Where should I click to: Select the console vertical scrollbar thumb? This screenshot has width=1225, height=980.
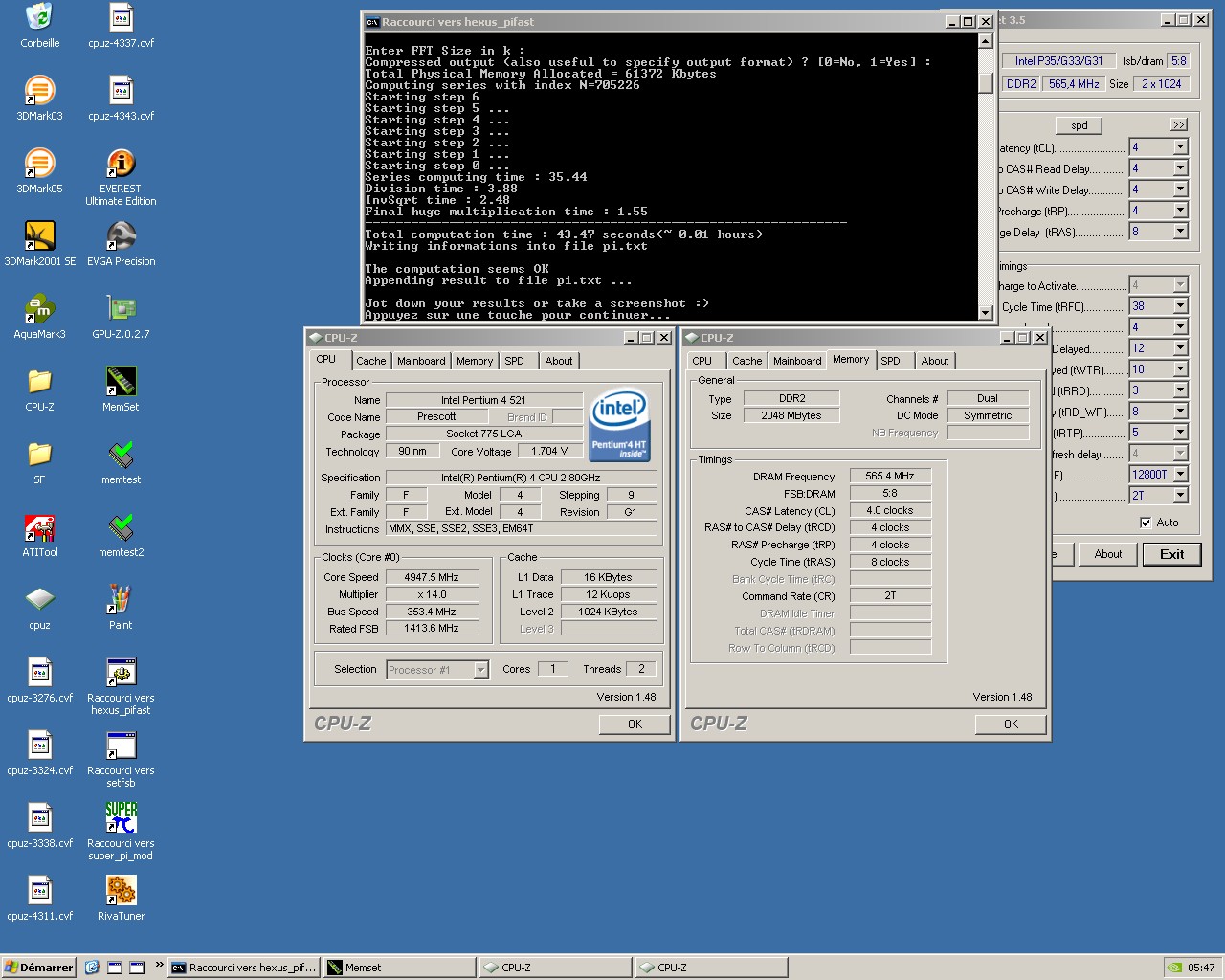(x=986, y=82)
